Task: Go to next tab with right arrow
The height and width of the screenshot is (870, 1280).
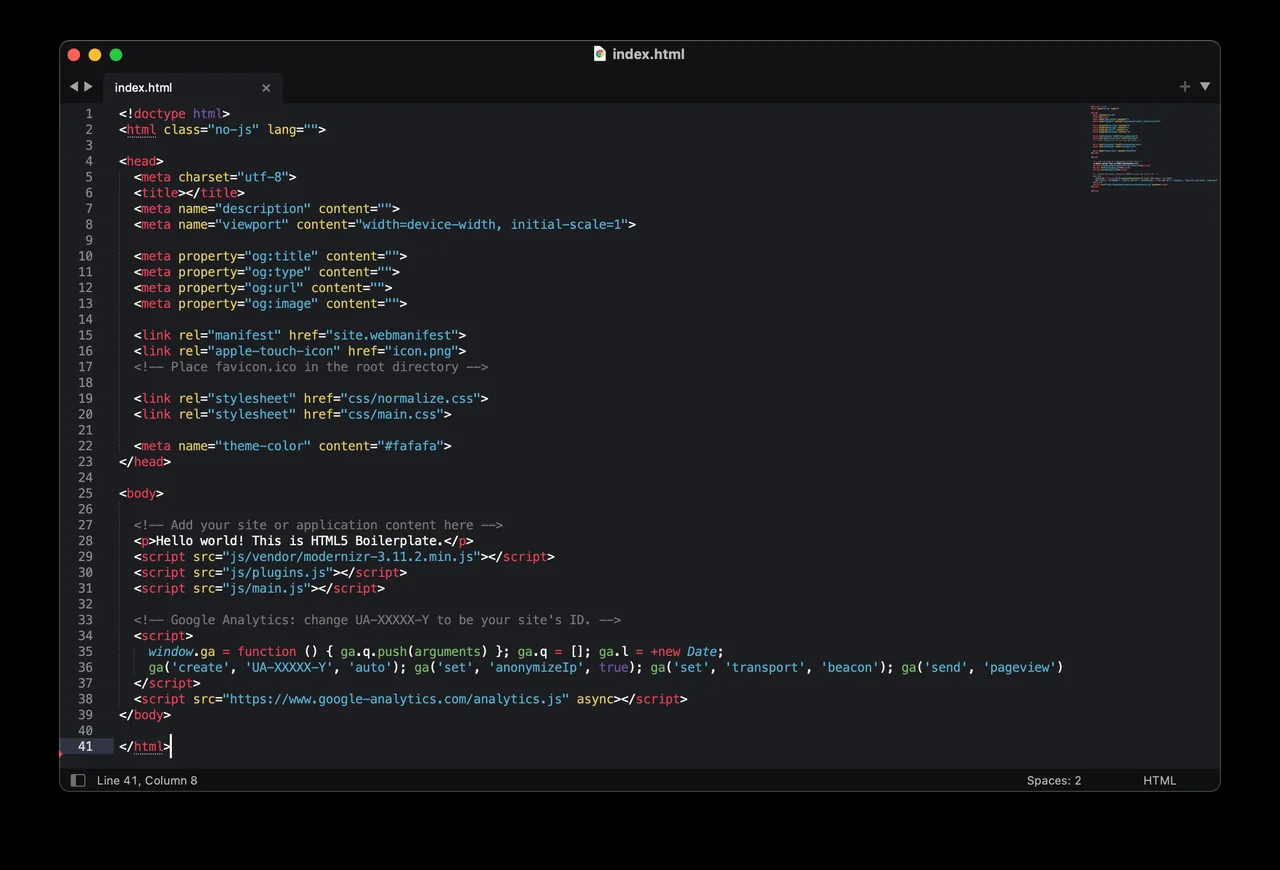Action: (88, 87)
